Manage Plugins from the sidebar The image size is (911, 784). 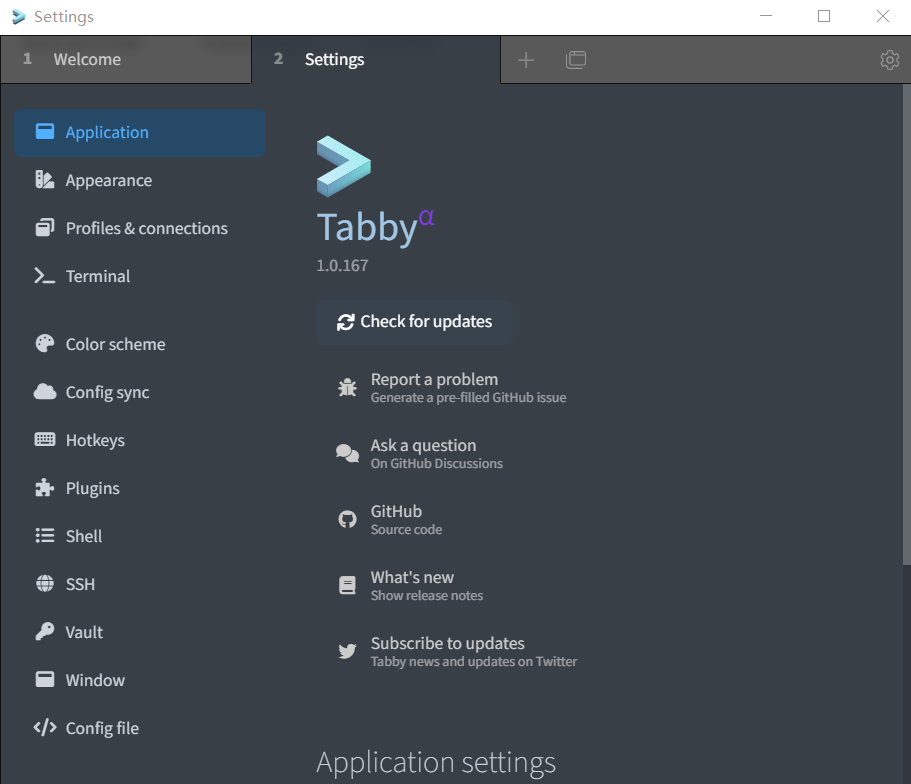tap(92, 488)
